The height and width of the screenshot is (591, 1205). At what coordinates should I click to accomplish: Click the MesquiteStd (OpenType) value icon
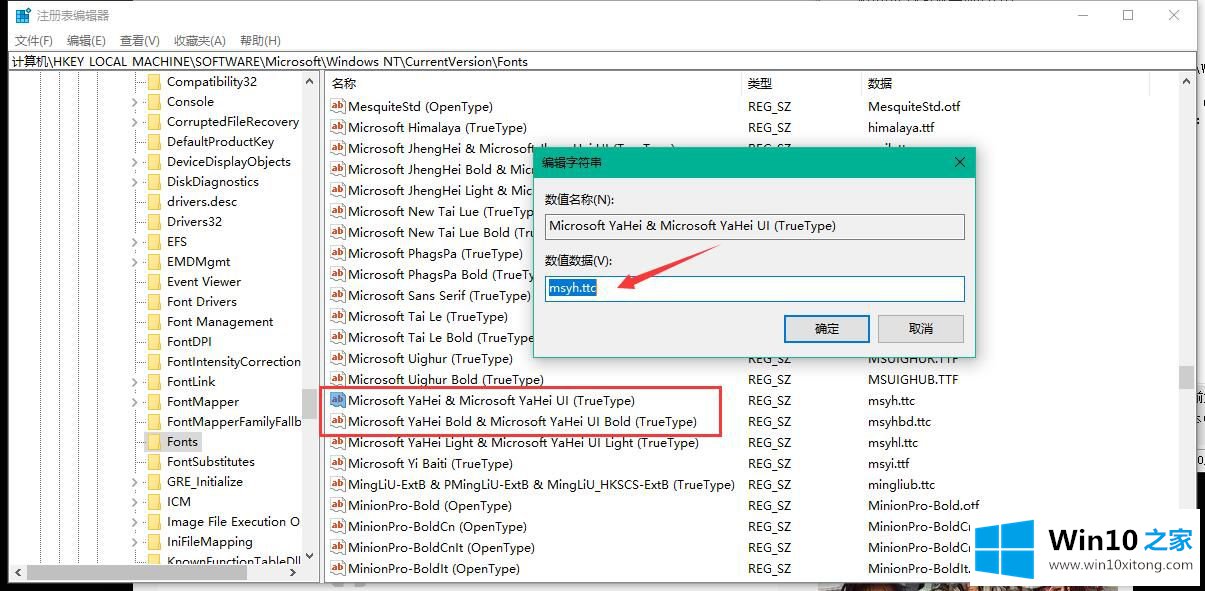[337, 107]
